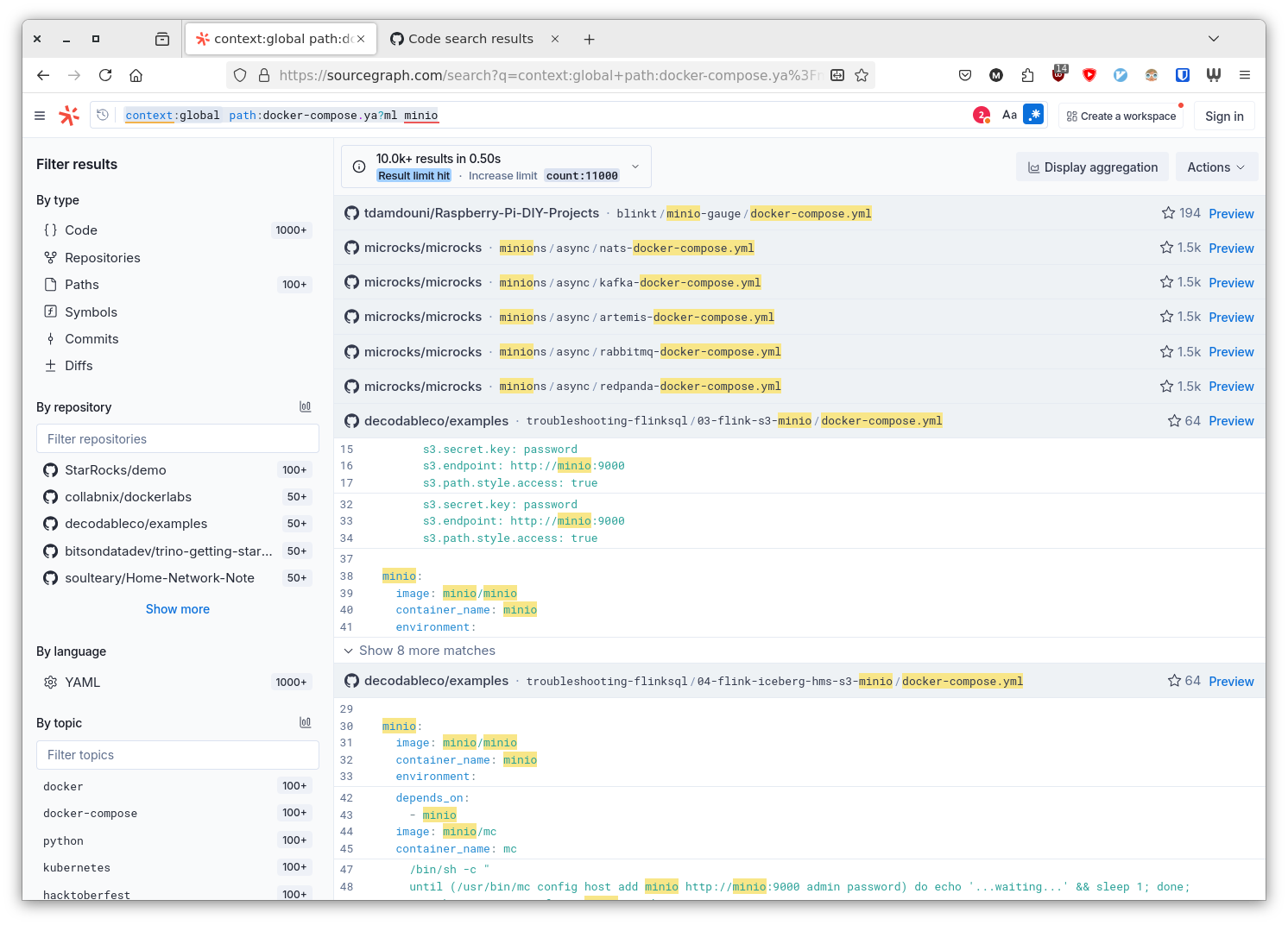Click Sign in button

click(x=1224, y=116)
